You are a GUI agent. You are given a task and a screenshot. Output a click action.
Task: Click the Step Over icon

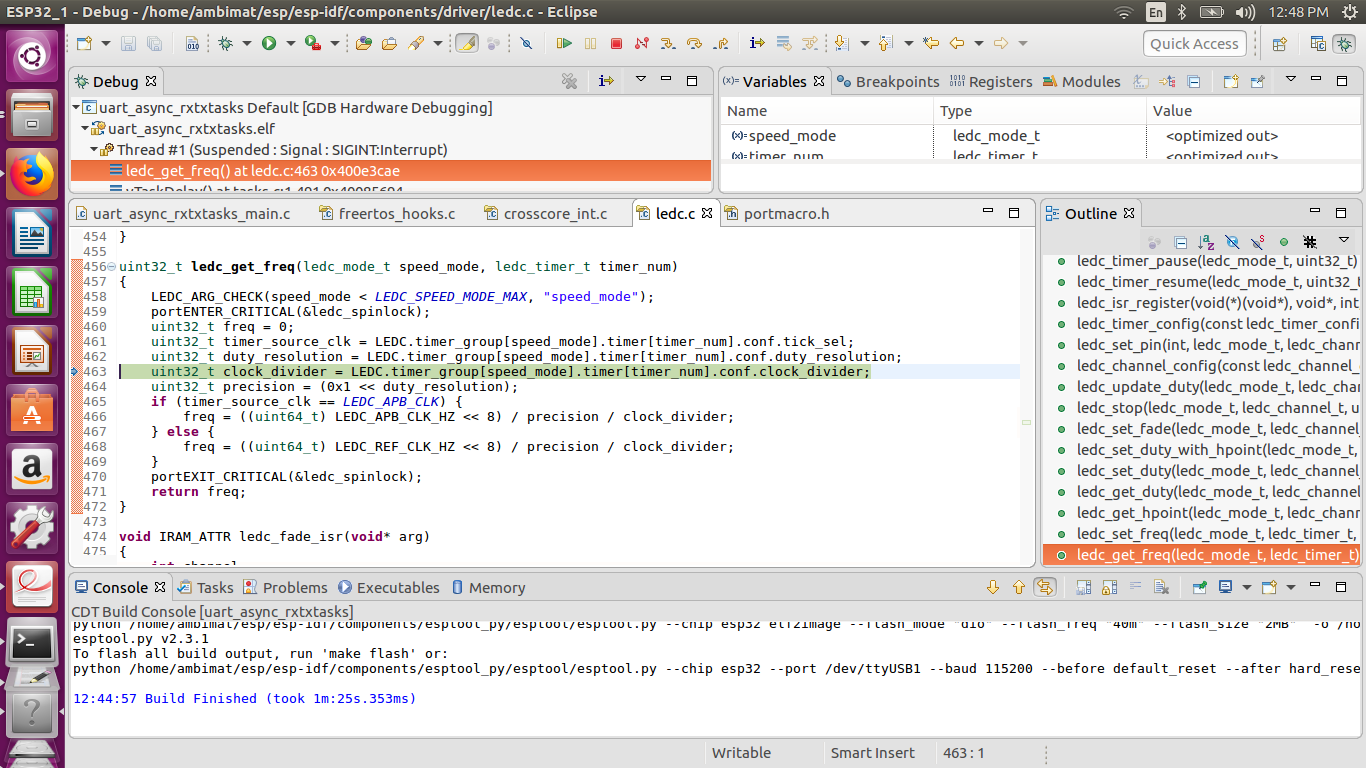click(x=695, y=43)
